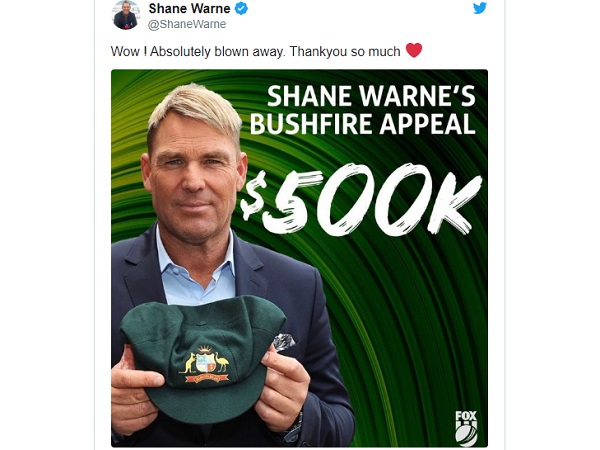Select the "Absolutely blown away" tweet text
600x450 pixels.
[x=217, y=51]
